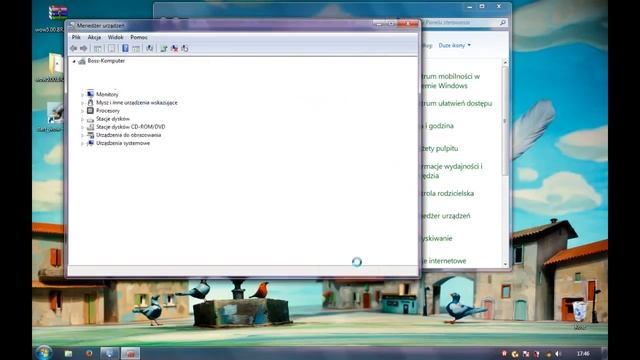Select the Urządzenia systemowe label
640x360 pixels.
pos(123,143)
